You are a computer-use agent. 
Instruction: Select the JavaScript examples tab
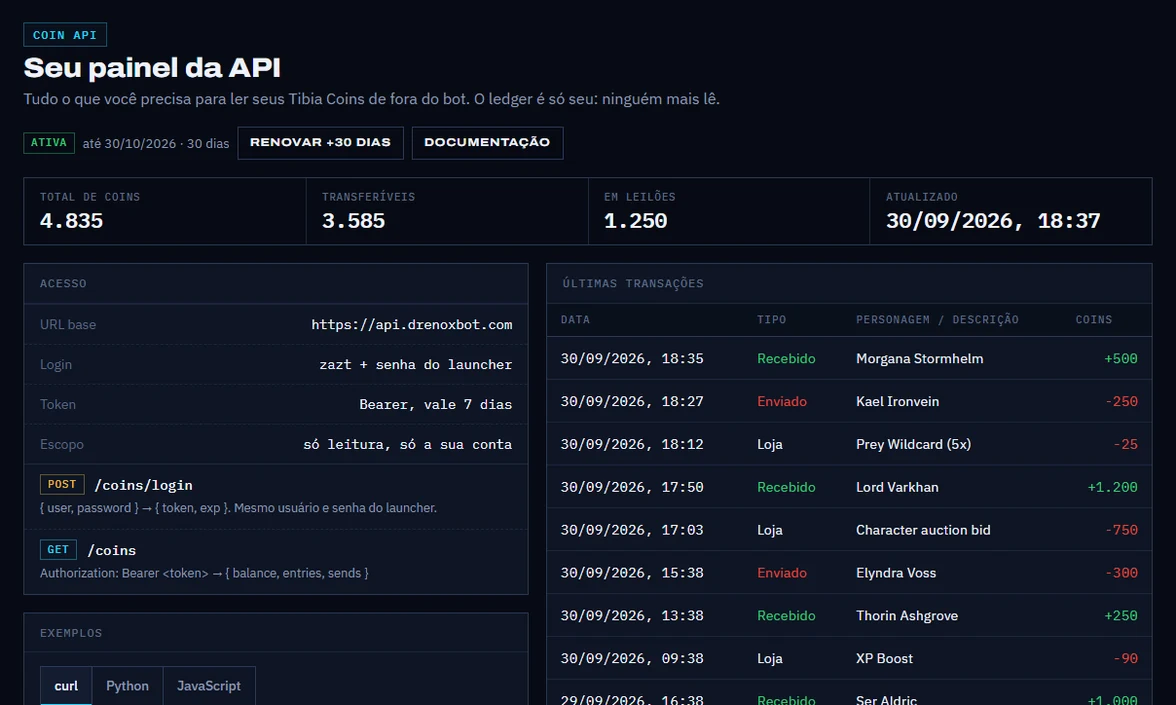coord(208,686)
